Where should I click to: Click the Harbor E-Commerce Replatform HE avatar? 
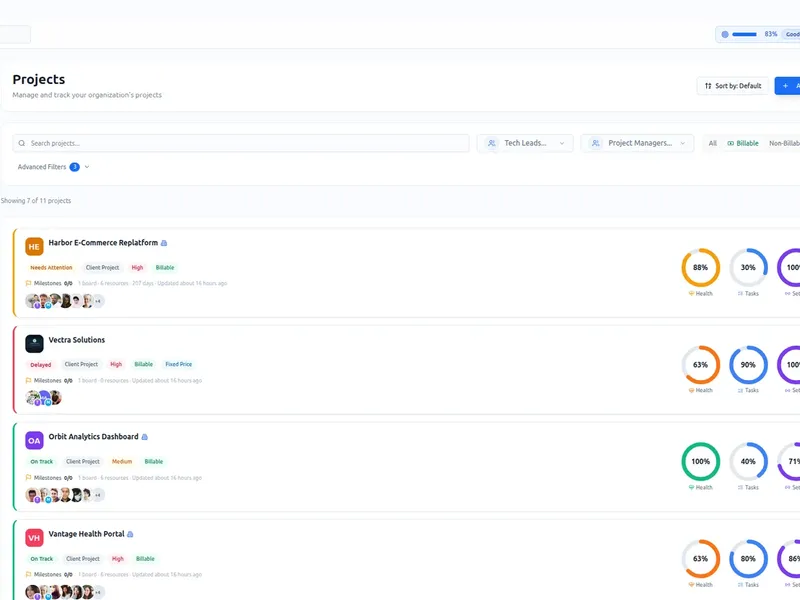[34, 246]
